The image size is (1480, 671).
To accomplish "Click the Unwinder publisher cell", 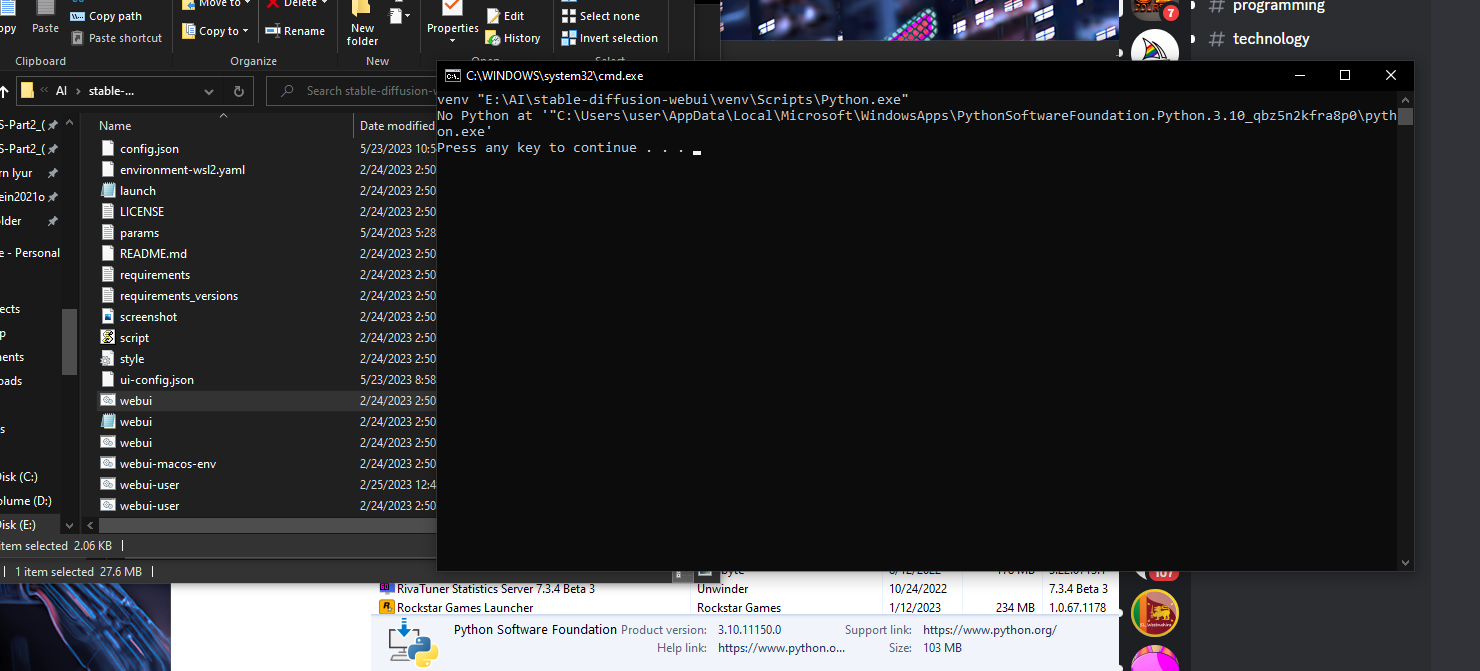I will [x=723, y=589].
